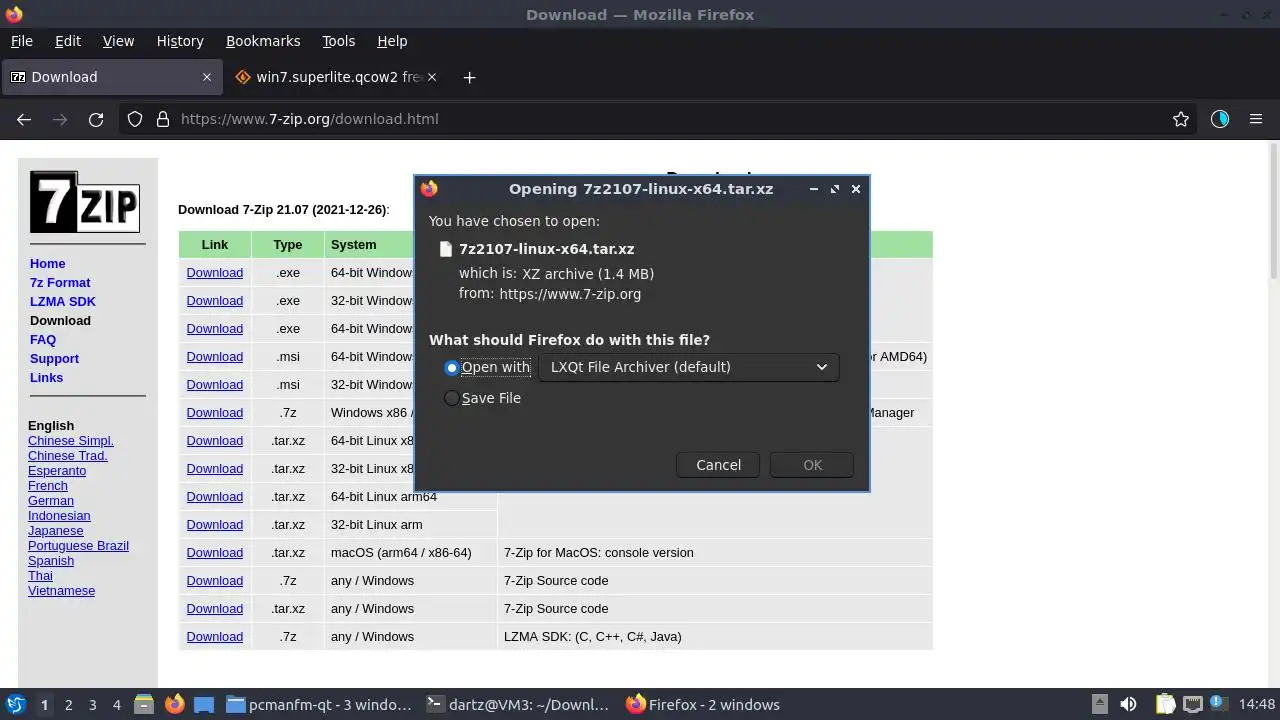Expand the LXQt File Archiver dropdown
The height and width of the screenshot is (720, 1280).
[688, 367]
